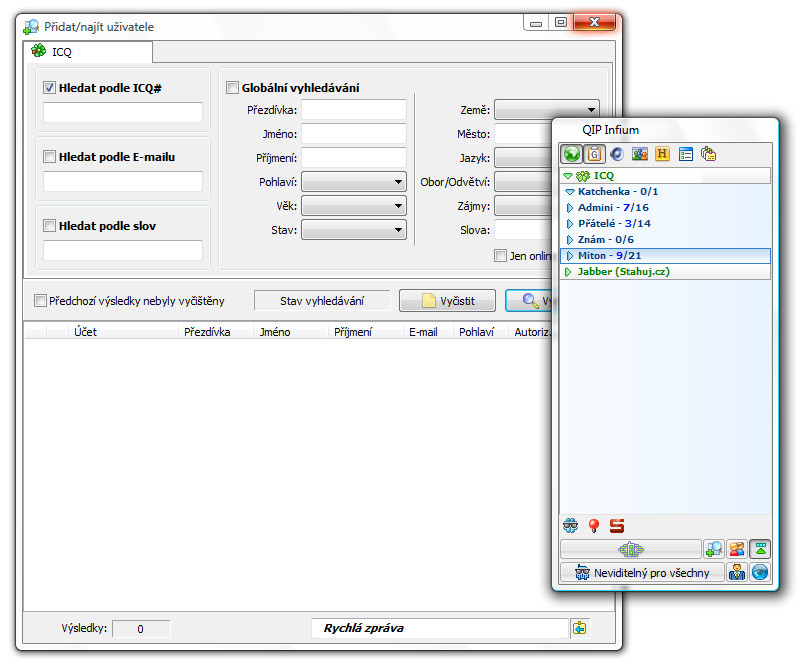Collapse the ICQ account group

pos(568,176)
